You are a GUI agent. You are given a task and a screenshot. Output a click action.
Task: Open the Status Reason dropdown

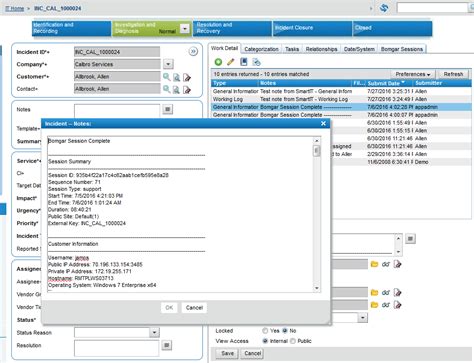[154, 332]
